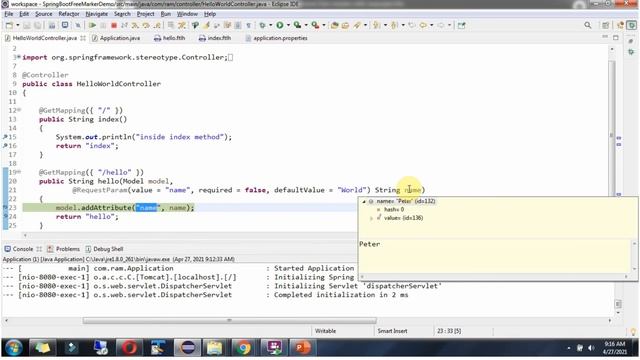Click the Resume debug button
Image resolution: width=640 pixels, height=360 pixels.
pos(93,25)
